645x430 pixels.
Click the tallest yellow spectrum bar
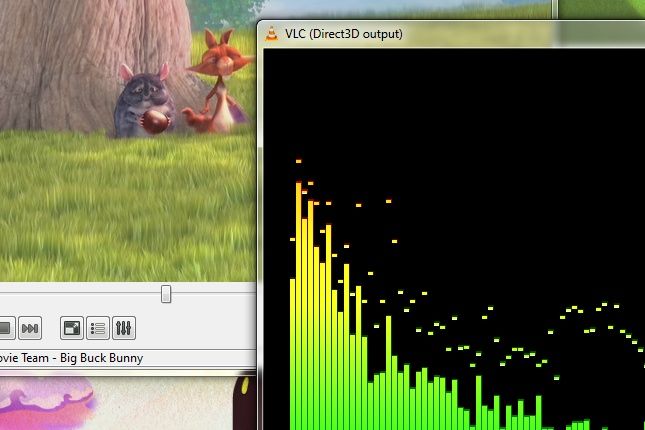tap(298, 300)
